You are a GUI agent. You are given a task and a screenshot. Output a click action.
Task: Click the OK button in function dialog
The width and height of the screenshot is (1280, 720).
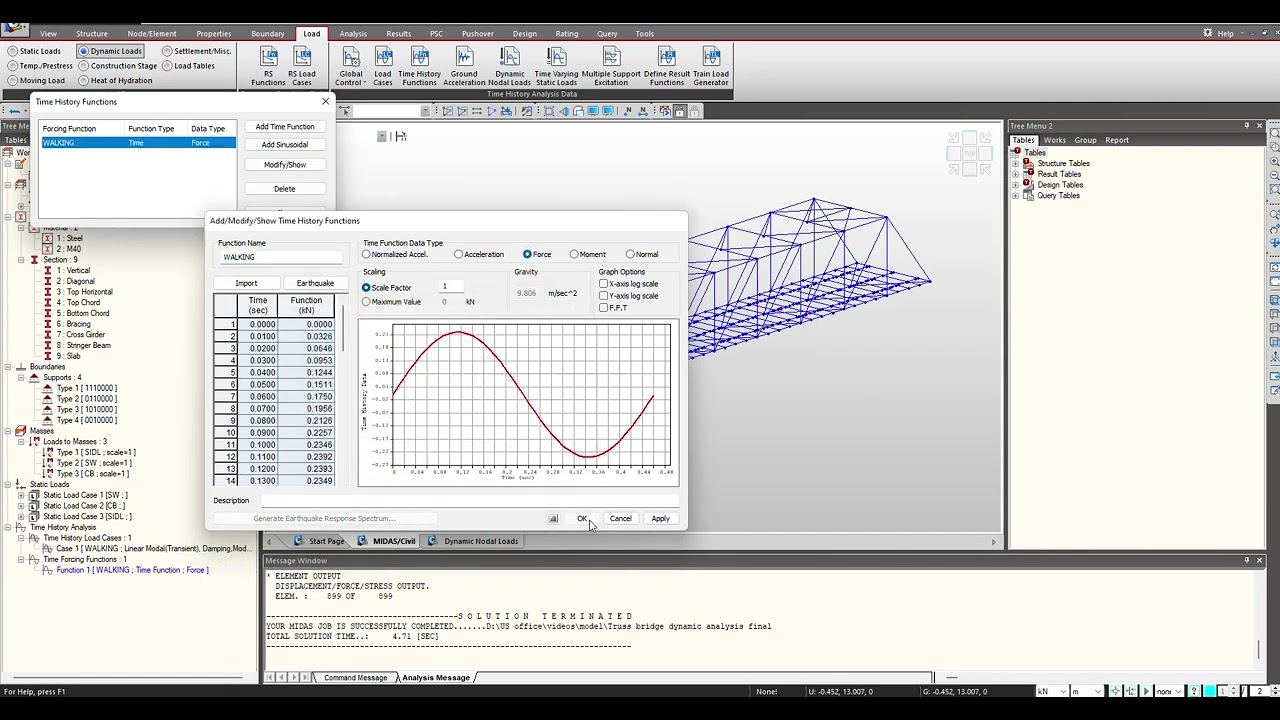pos(582,518)
